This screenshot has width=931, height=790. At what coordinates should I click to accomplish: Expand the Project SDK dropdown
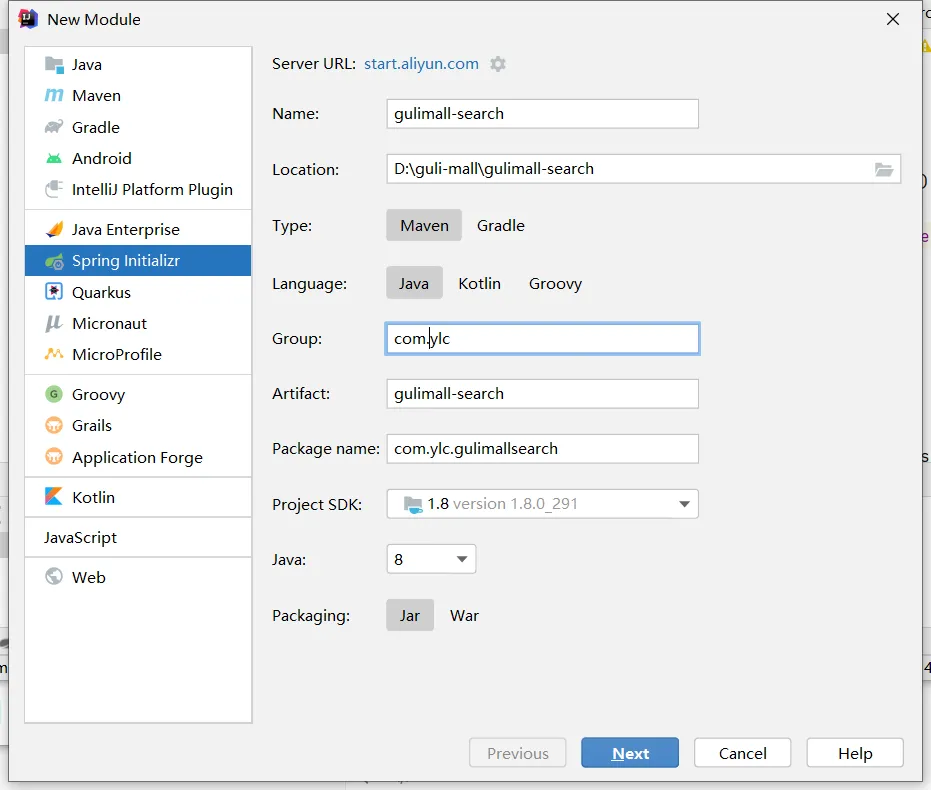point(684,504)
